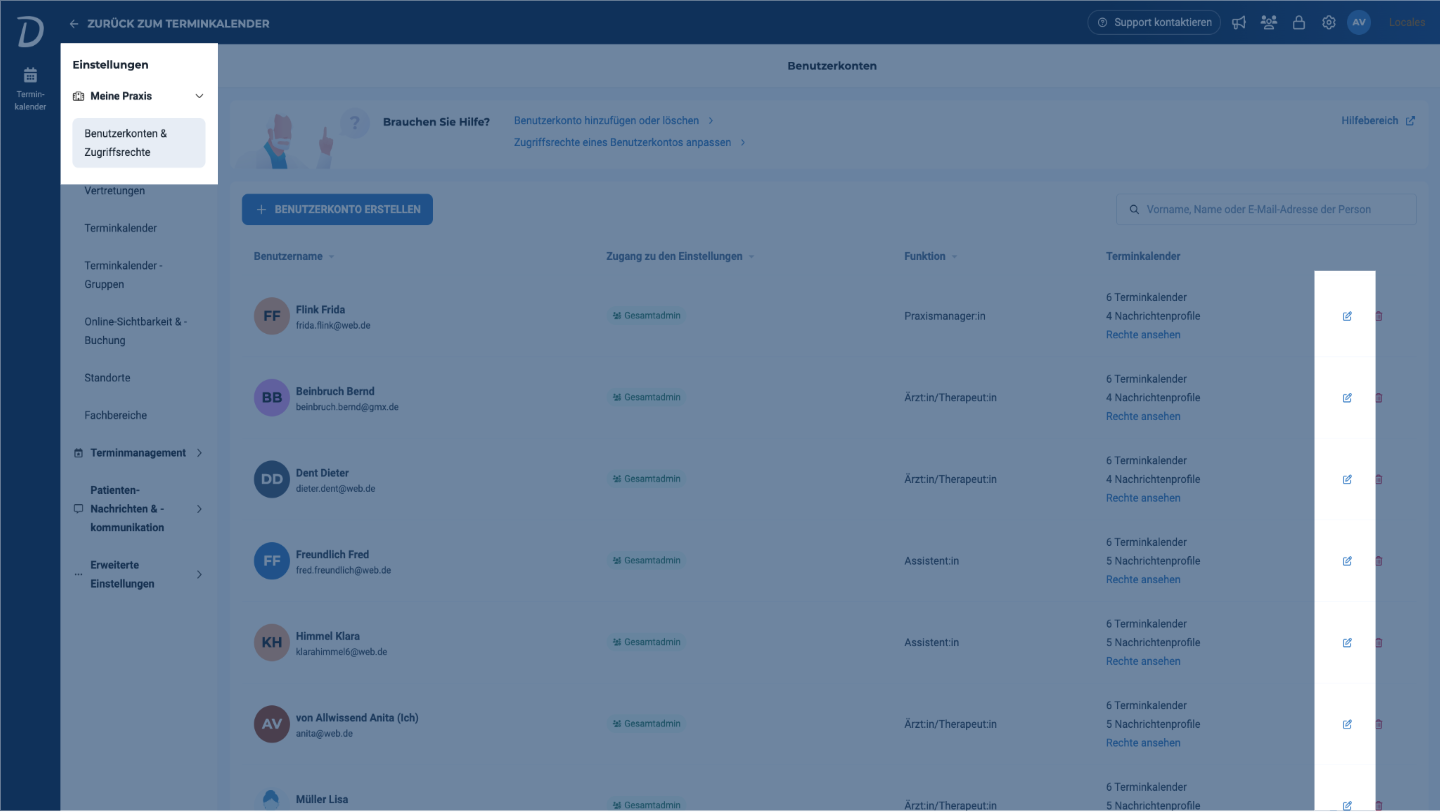Click email fred.freundlich@web.de
The height and width of the screenshot is (812, 1440).
343,571
